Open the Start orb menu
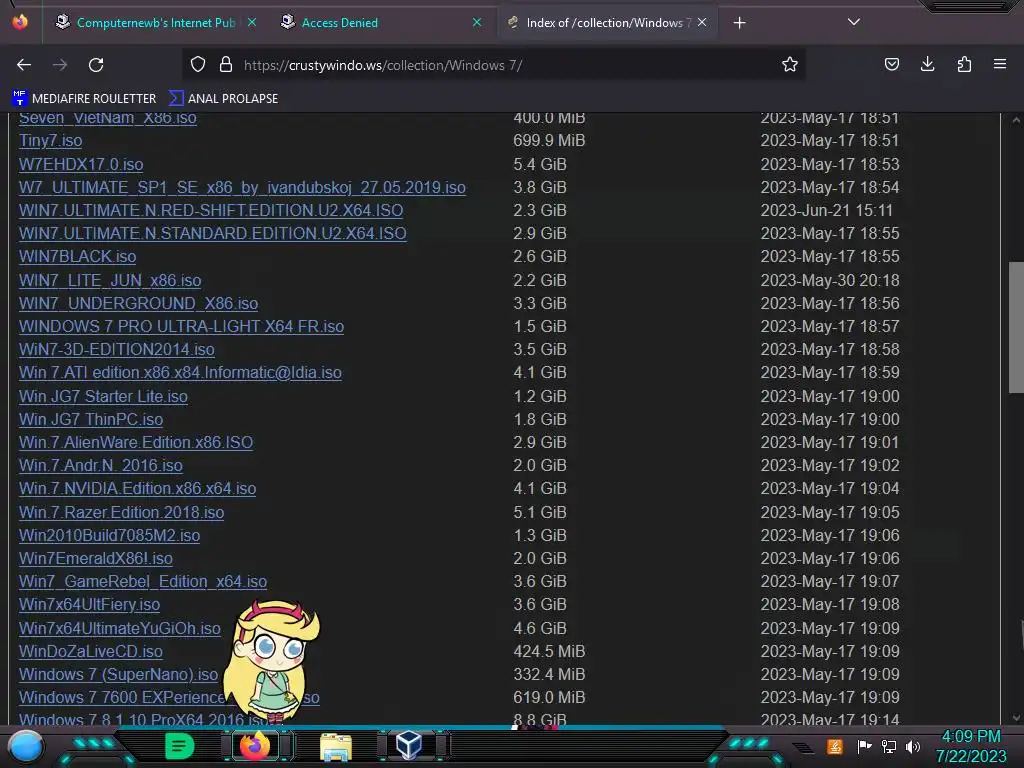 (25, 746)
